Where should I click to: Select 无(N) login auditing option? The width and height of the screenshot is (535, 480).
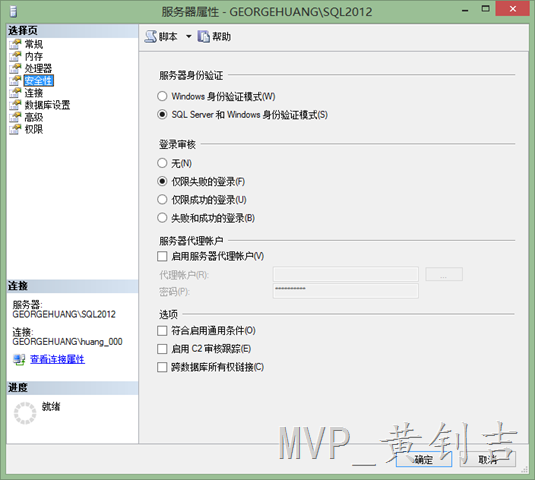(162, 163)
